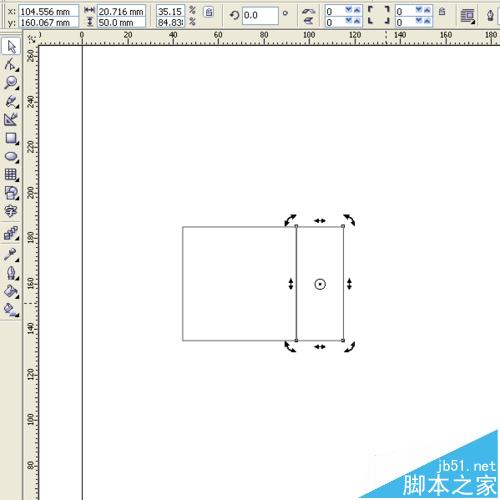Click the vertical ruler at 200 mark
Screen dimensions: 500x500
click(31, 193)
